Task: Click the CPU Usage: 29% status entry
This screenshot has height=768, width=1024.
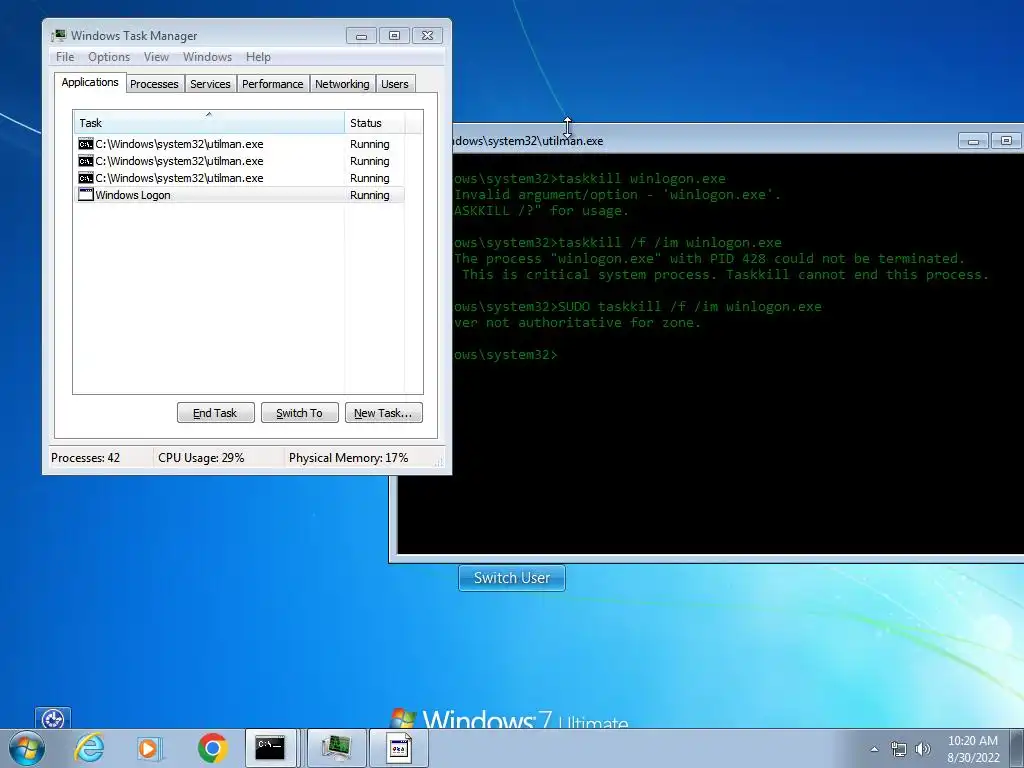Action: [201, 458]
